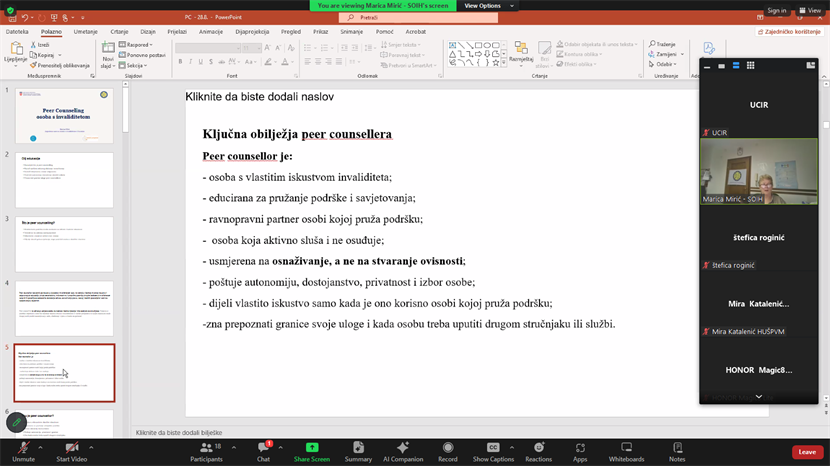
Task: Click the Novi slajd button
Action: click(x=108, y=55)
